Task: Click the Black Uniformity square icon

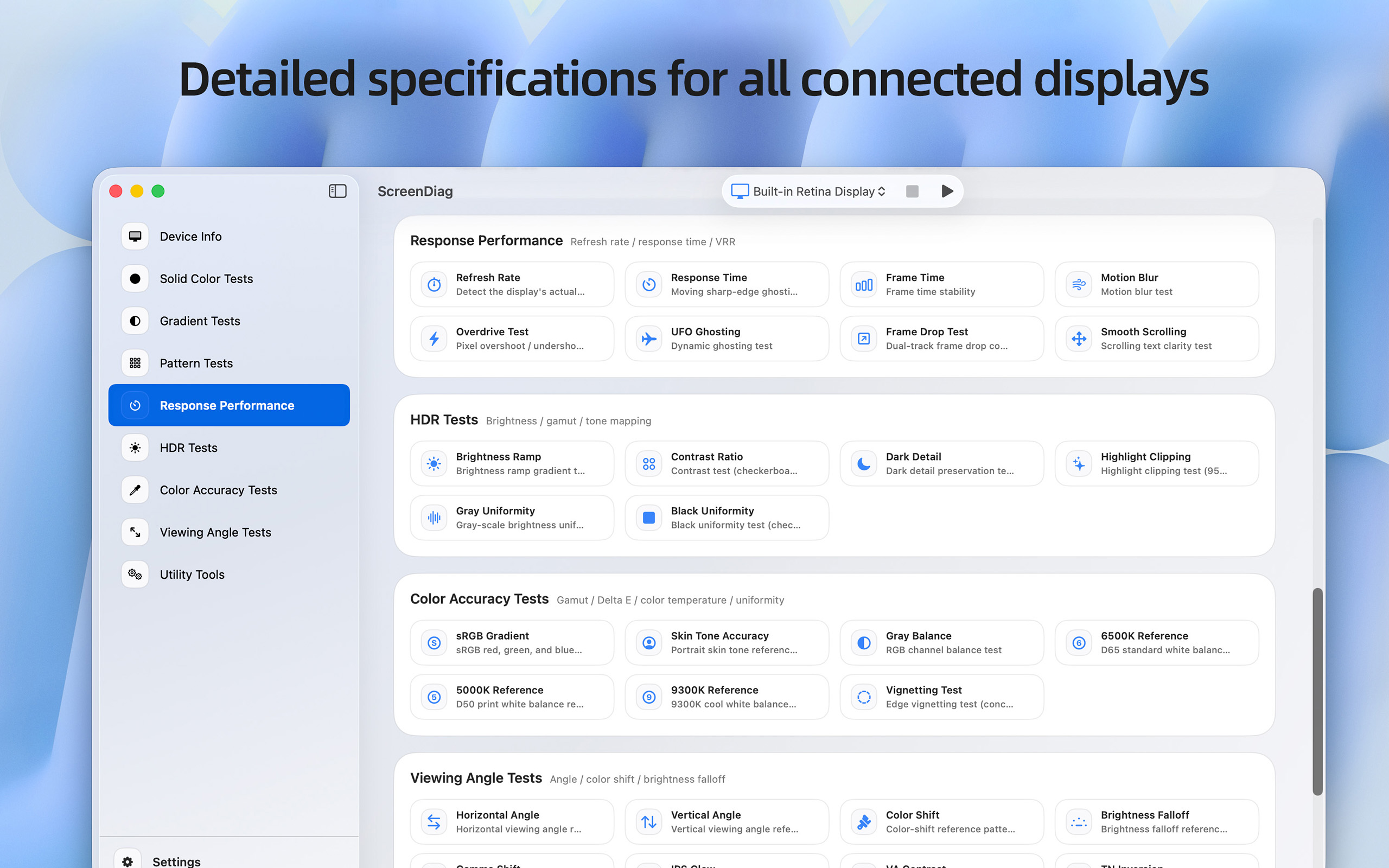Action: [x=649, y=518]
